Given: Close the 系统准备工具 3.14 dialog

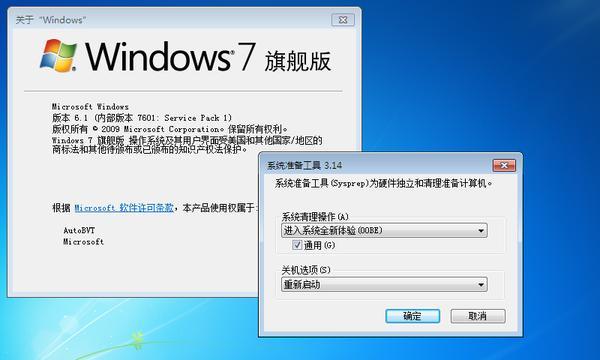Looking at the screenshot, I should 504,165.
